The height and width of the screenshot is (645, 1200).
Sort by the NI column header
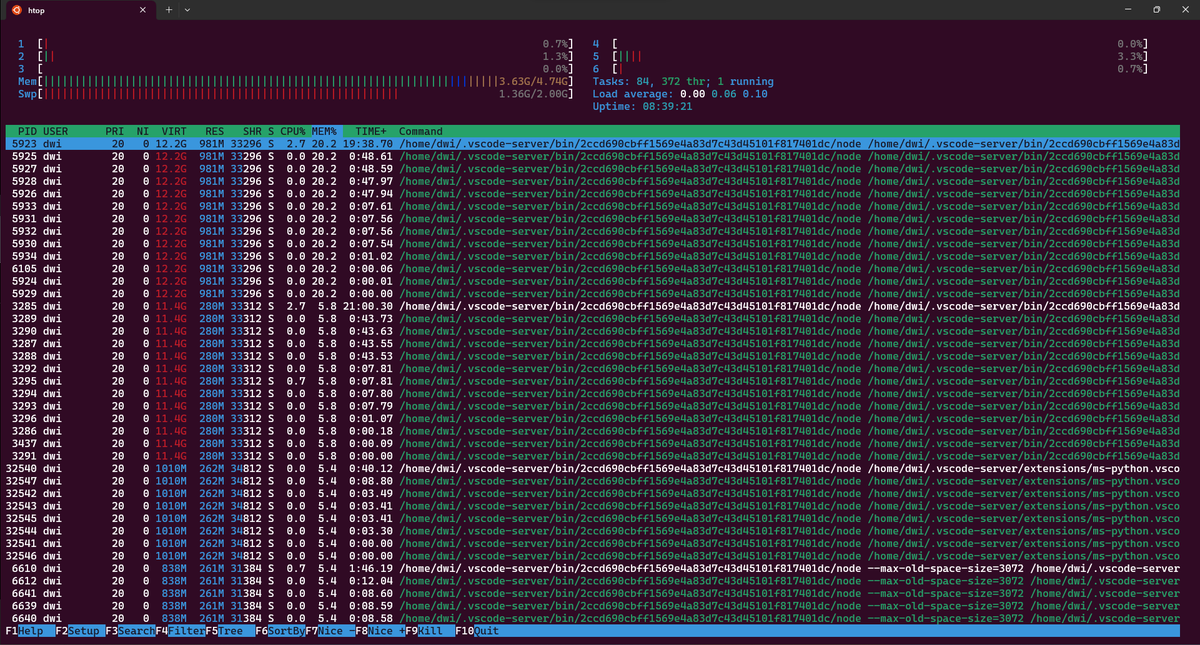[143, 131]
